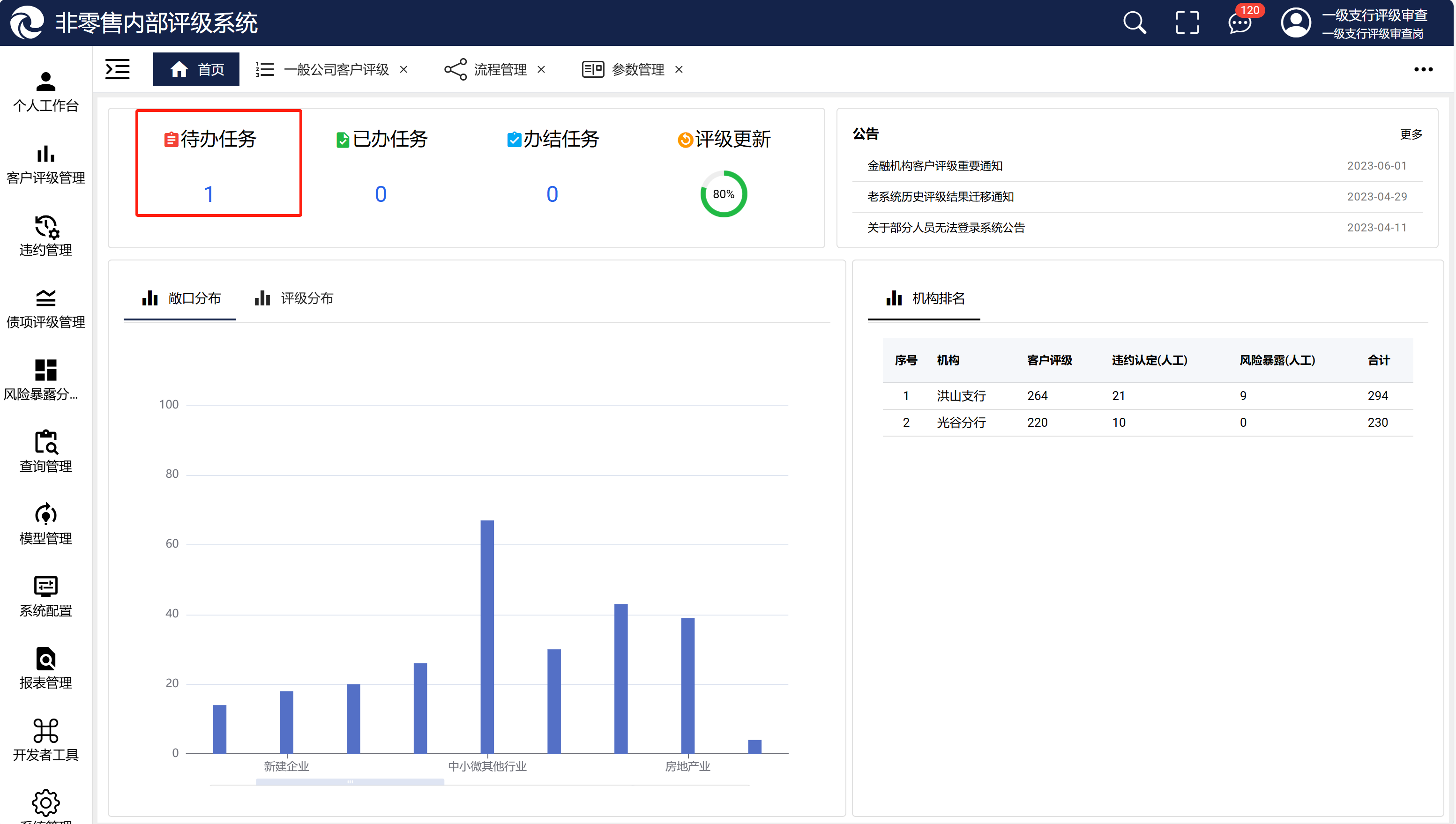1456x824 pixels.
Task: Click the chart's horizontal zoom slider handle
Action: [x=350, y=781]
